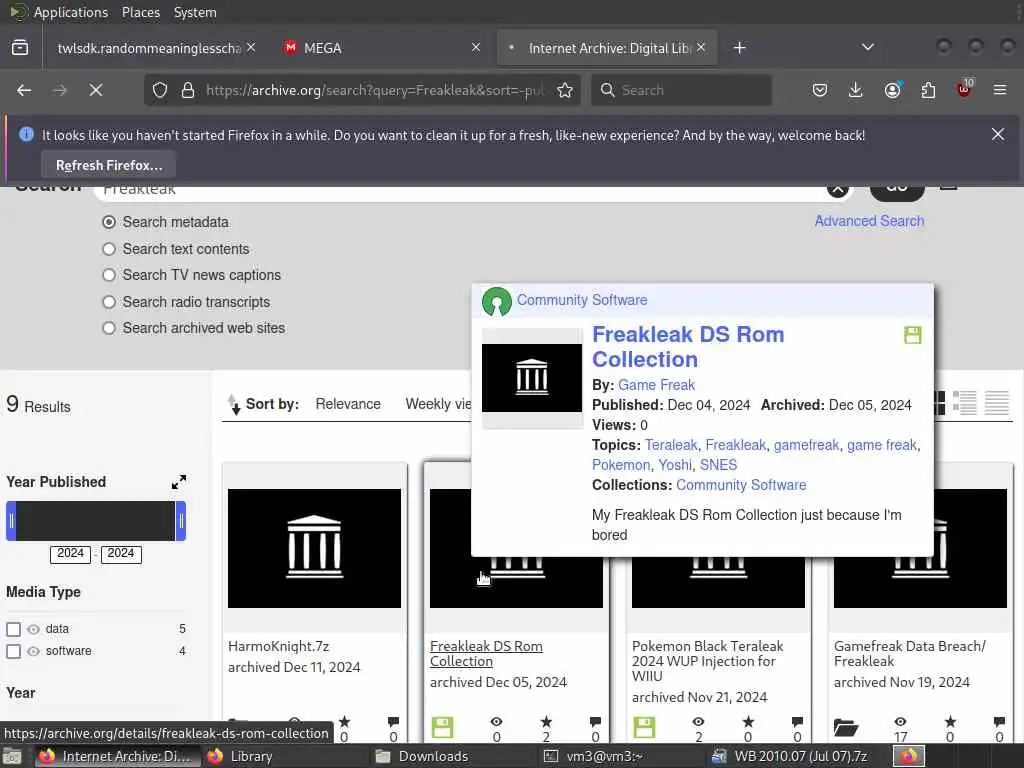1024x768 pixels.
Task: Click the start year 2024 field
Action: click(x=71, y=554)
